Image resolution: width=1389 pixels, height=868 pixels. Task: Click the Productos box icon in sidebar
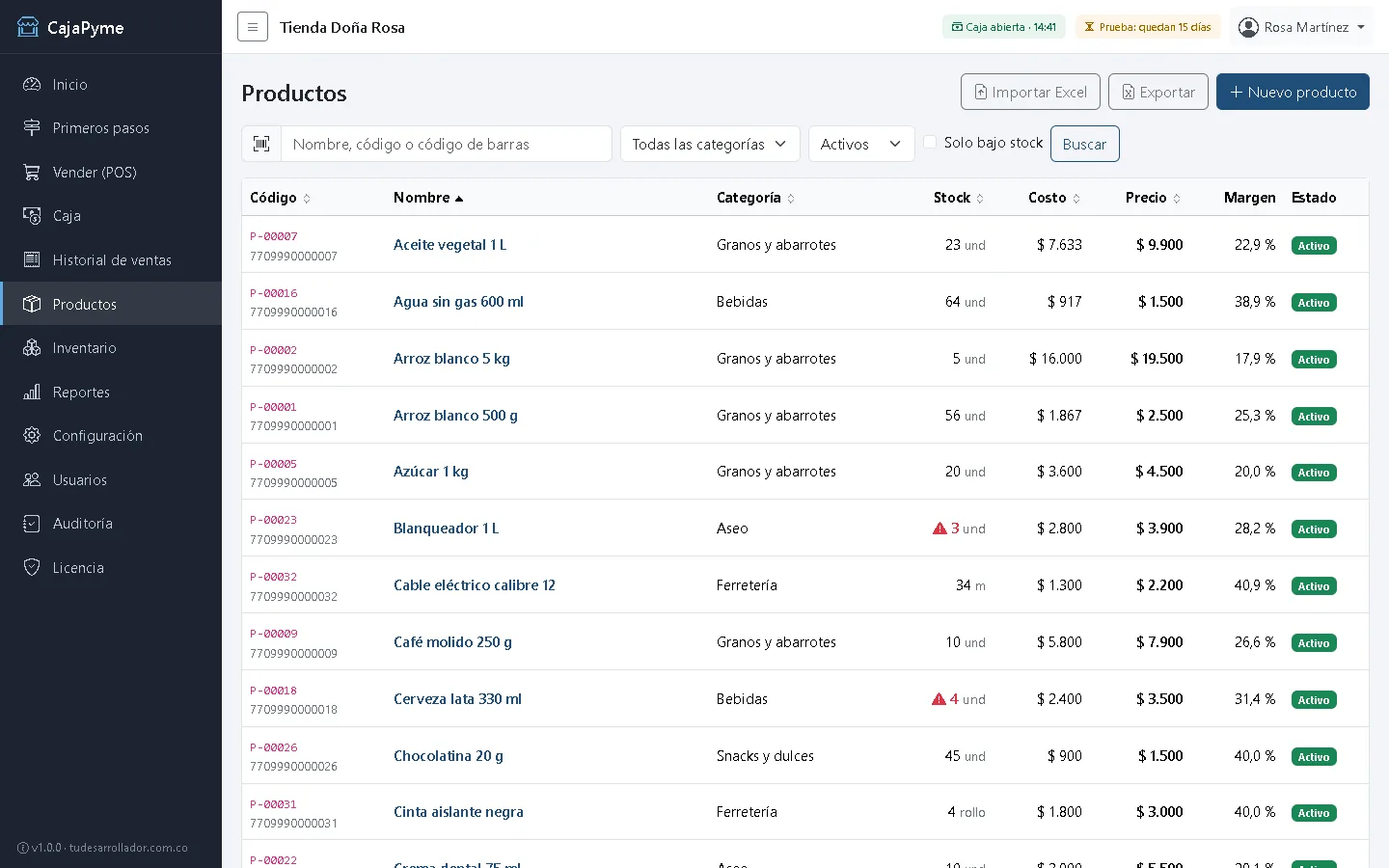pyautogui.click(x=32, y=304)
